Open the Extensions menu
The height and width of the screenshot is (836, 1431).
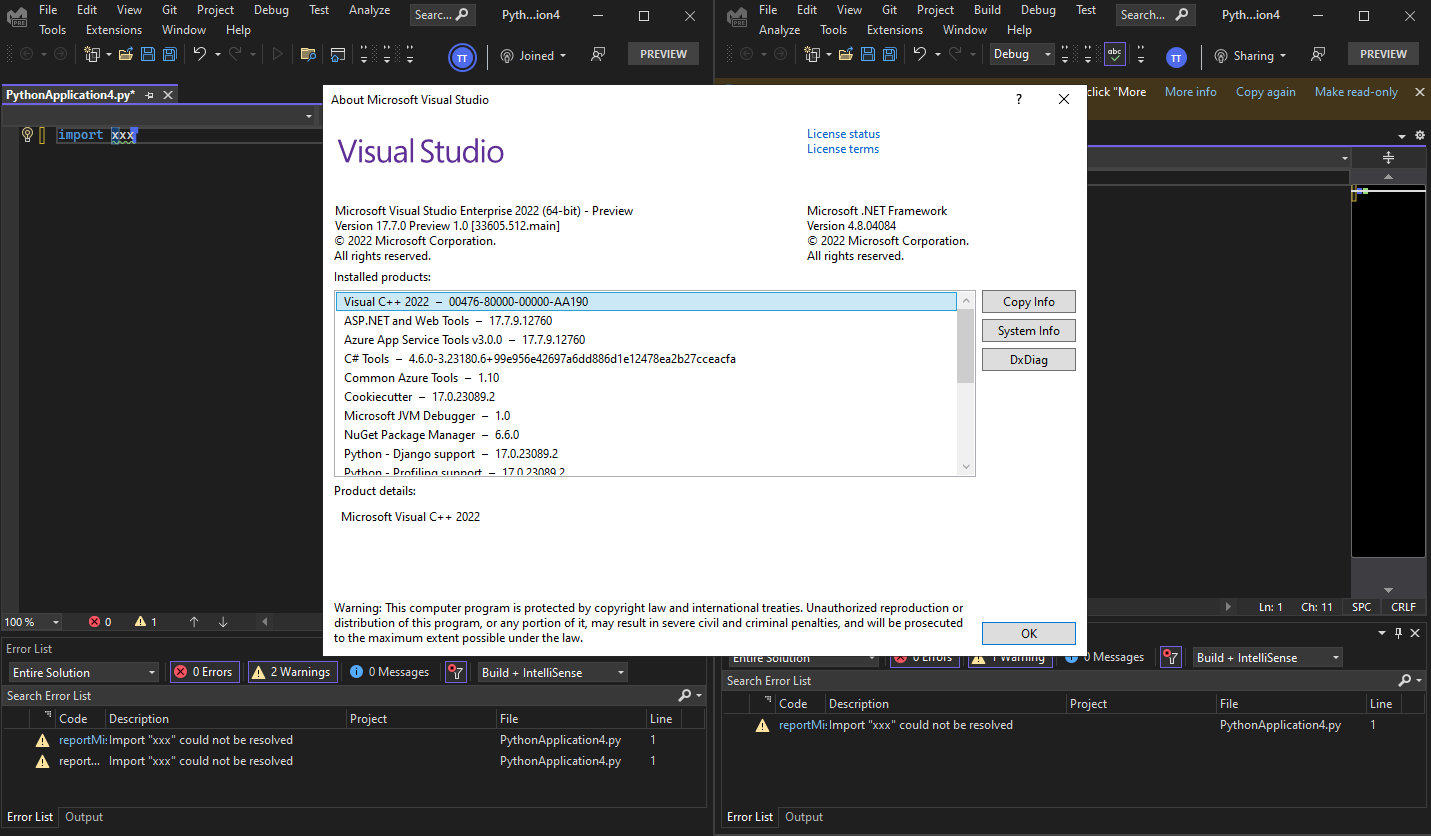click(113, 29)
